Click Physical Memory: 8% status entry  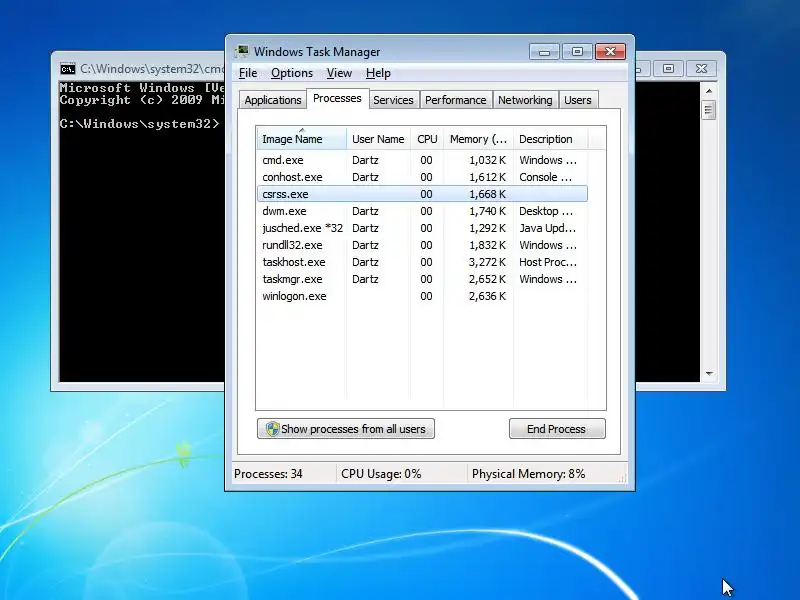pos(529,473)
